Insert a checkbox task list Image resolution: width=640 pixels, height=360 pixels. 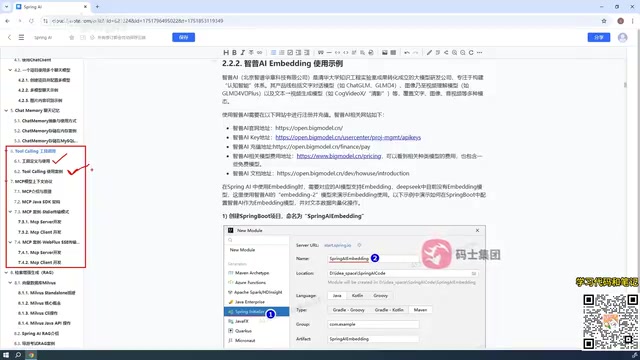click(290, 53)
